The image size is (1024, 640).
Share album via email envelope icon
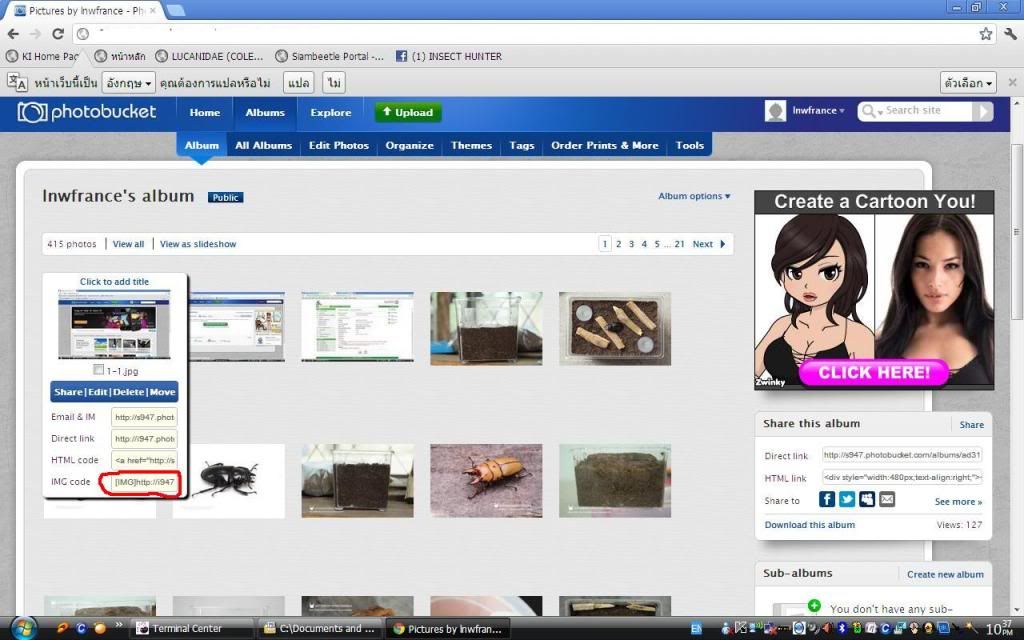pyautogui.click(x=887, y=499)
